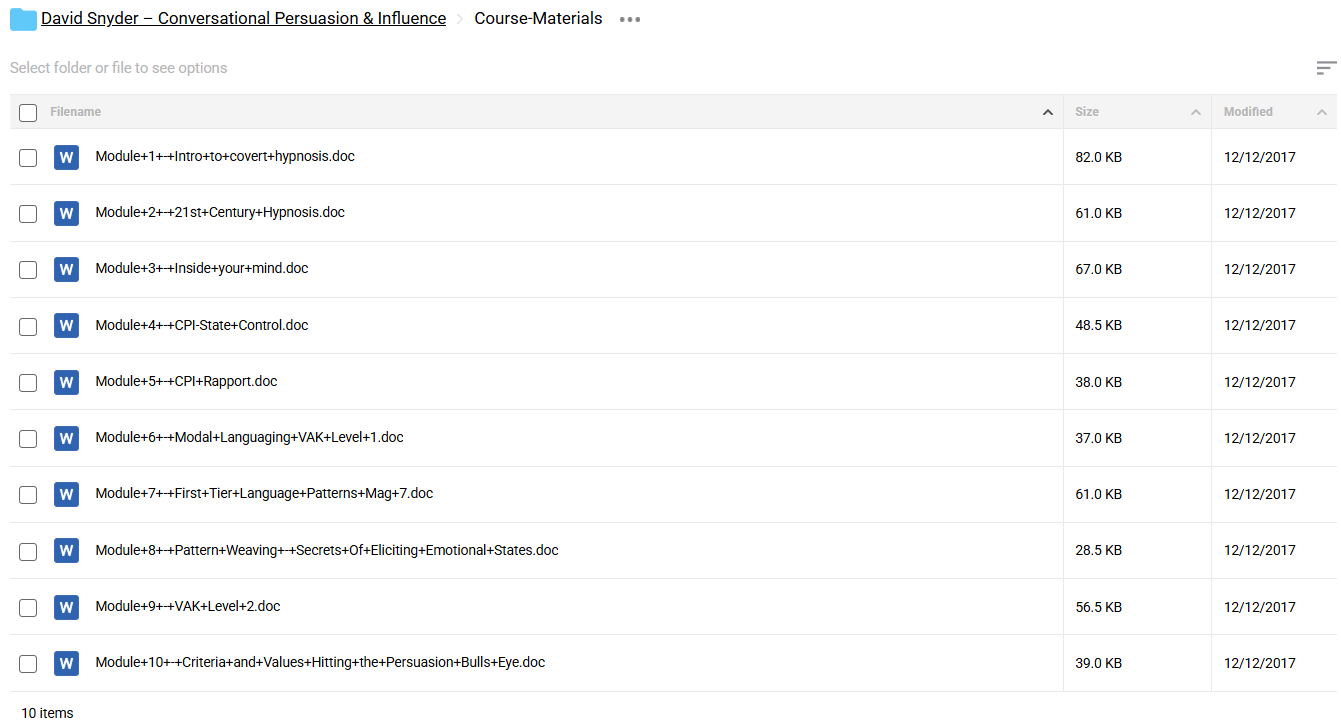The width and height of the screenshot is (1341, 724).
Task: Check the box for Module 7 file
Action: pos(28,495)
